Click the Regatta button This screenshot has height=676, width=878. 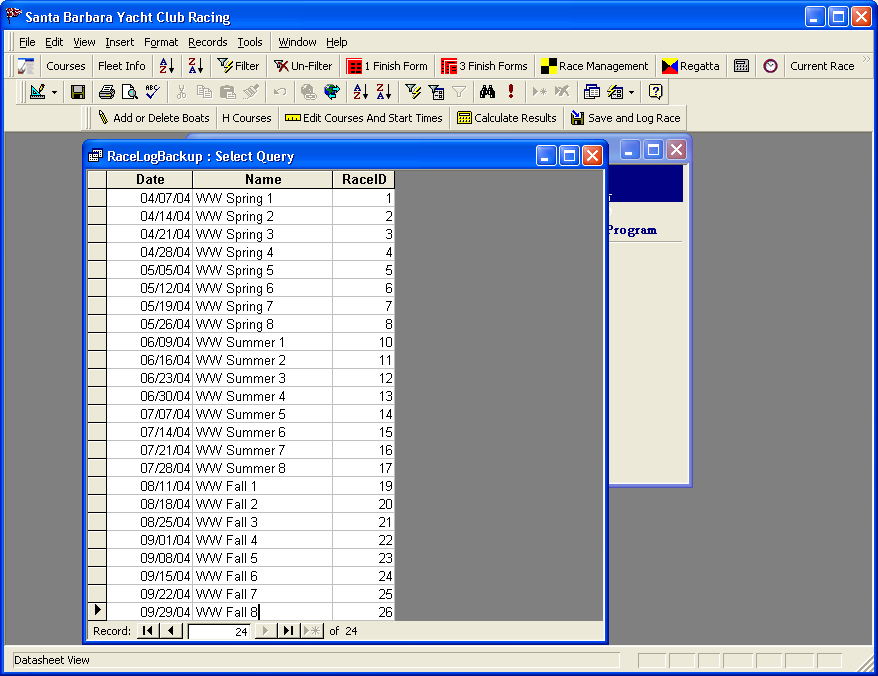pos(690,66)
